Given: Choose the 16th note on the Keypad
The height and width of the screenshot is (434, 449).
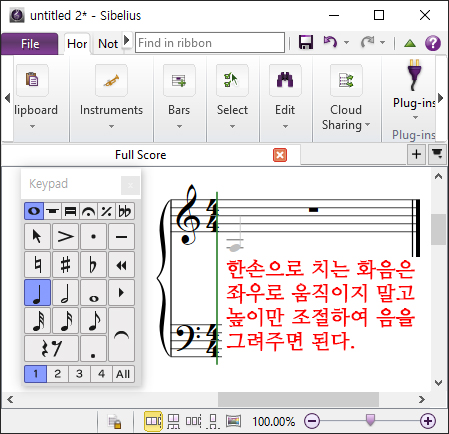Looking at the screenshot, I should (x=65, y=321).
